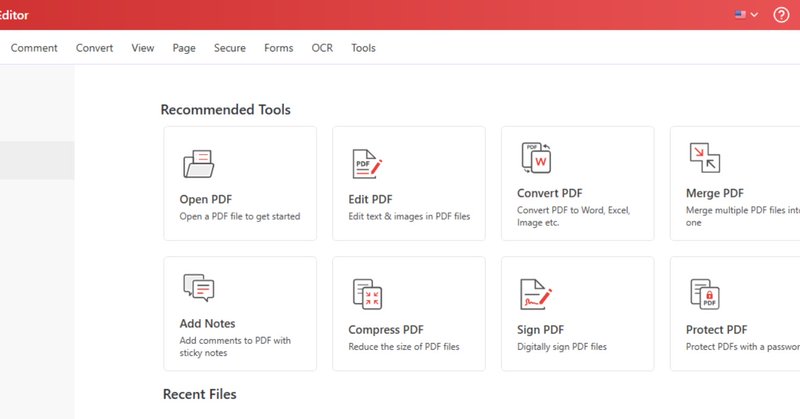Click 'Protect PDFs with a password' text
This screenshot has height=419, width=800.
point(743,347)
